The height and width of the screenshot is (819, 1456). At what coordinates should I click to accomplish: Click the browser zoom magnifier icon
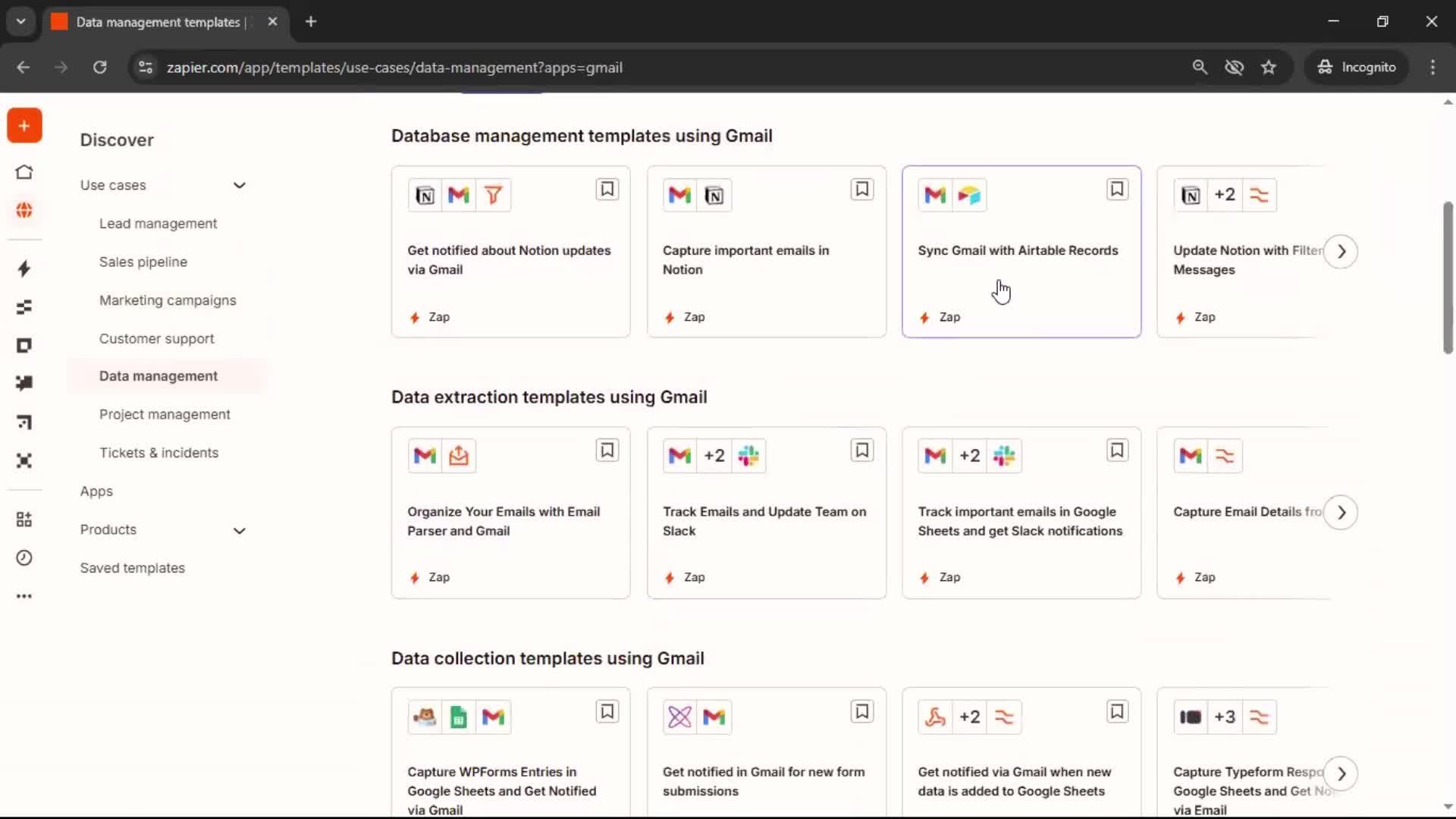click(x=1200, y=67)
